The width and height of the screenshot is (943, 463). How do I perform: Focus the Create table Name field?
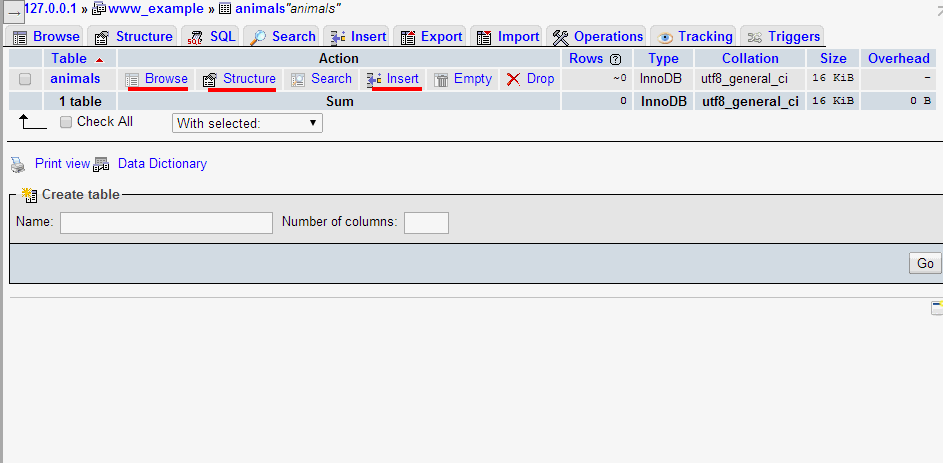tap(167, 222)
